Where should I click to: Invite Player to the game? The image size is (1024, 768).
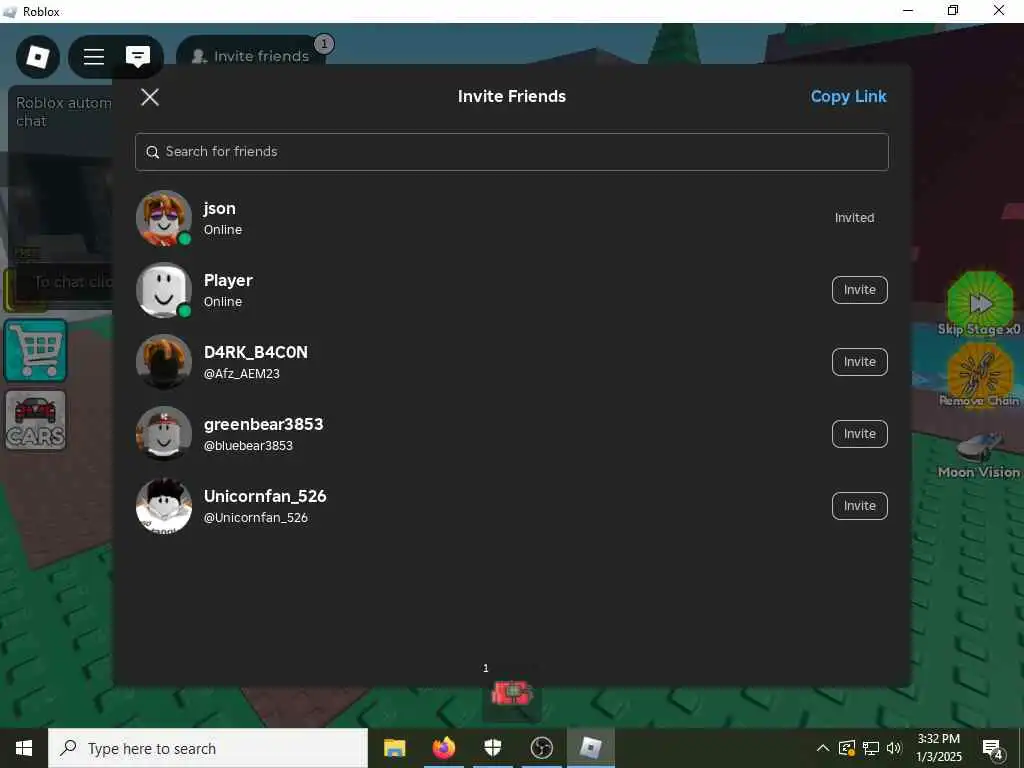tap(859, 290)
